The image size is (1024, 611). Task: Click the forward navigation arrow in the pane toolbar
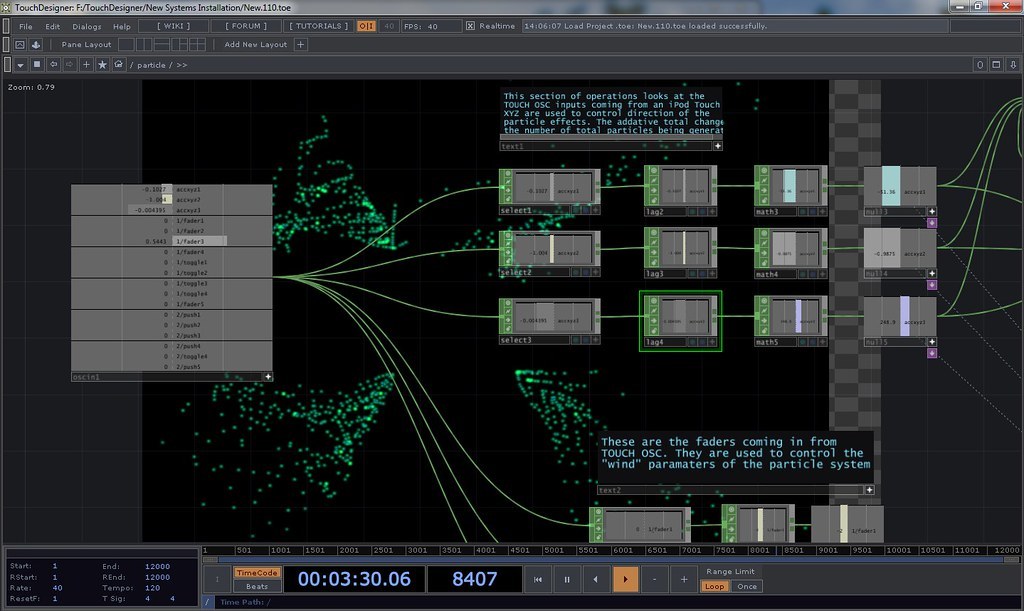pos(68,64)
